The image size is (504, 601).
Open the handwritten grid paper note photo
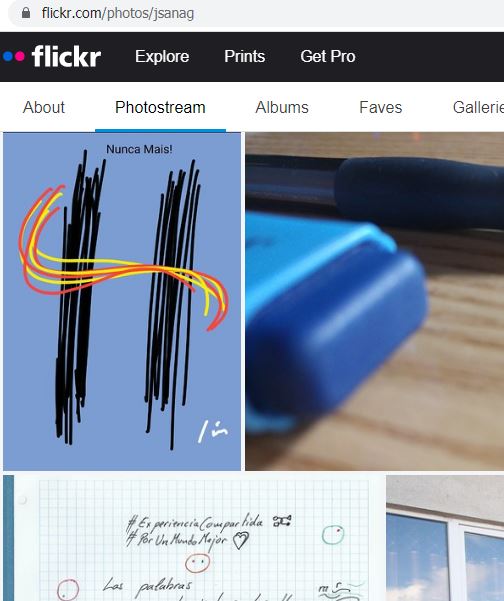[x=192, y=538]
